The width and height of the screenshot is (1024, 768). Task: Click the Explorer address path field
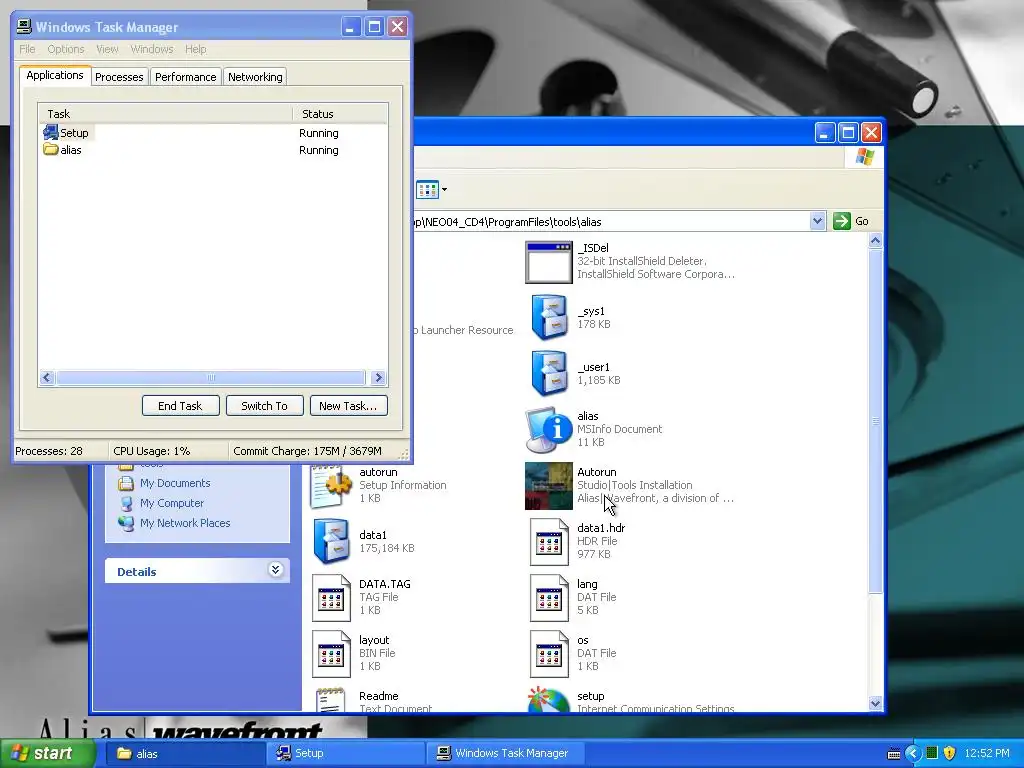coord(611,221)
